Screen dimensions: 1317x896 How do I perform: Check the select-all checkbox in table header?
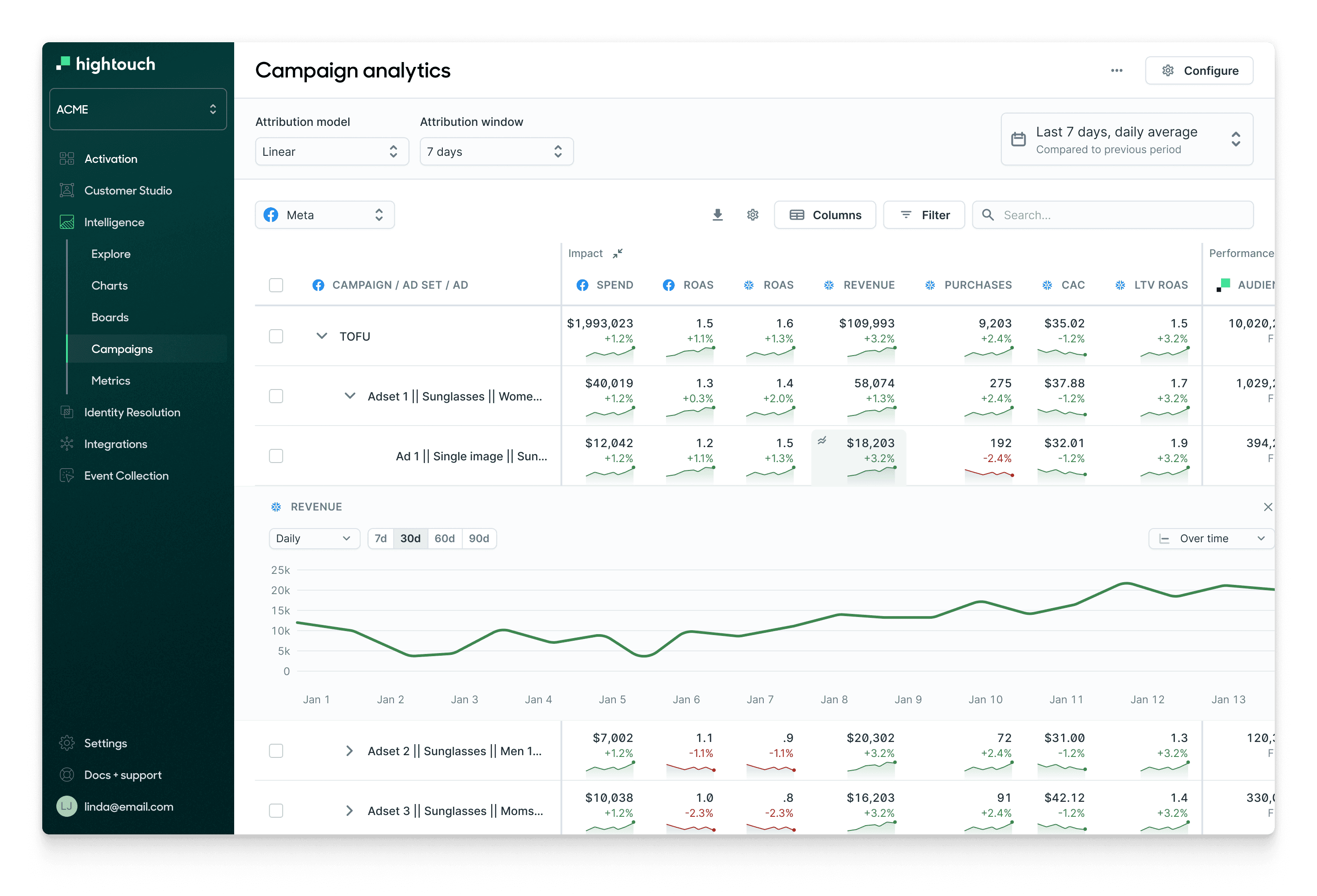[x=276, y=285]
